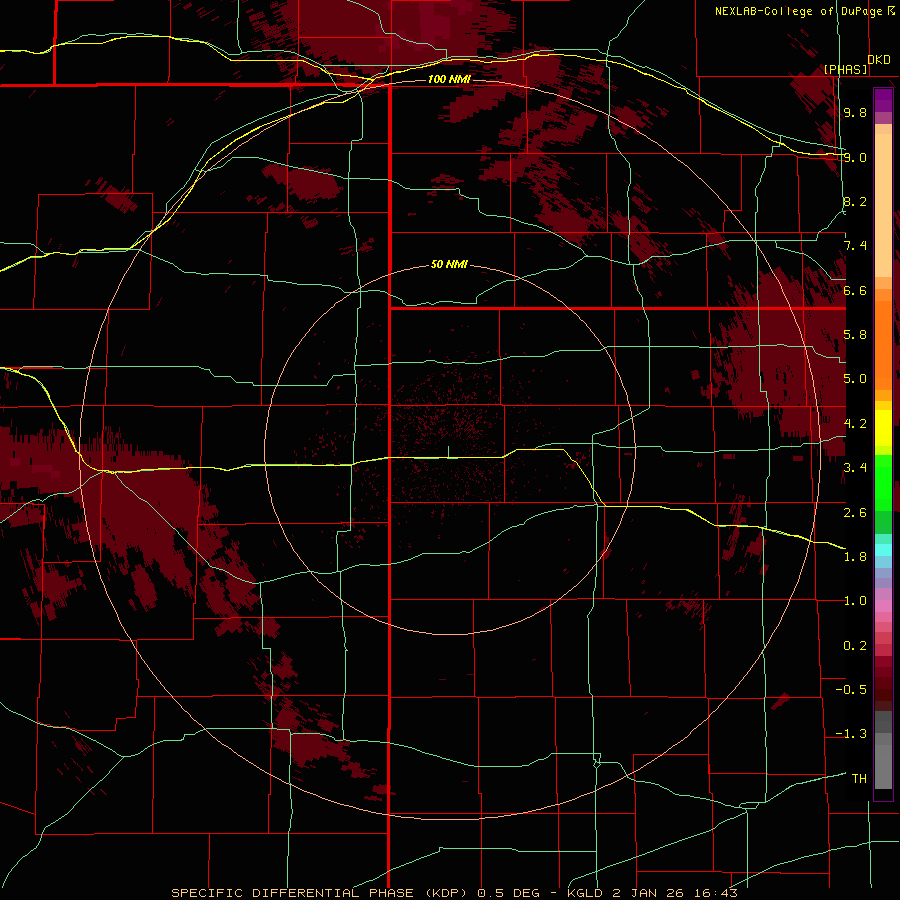Screen dimensions: 900x900
Task: Click the TH threshold label on the scale
Action: 859,779
